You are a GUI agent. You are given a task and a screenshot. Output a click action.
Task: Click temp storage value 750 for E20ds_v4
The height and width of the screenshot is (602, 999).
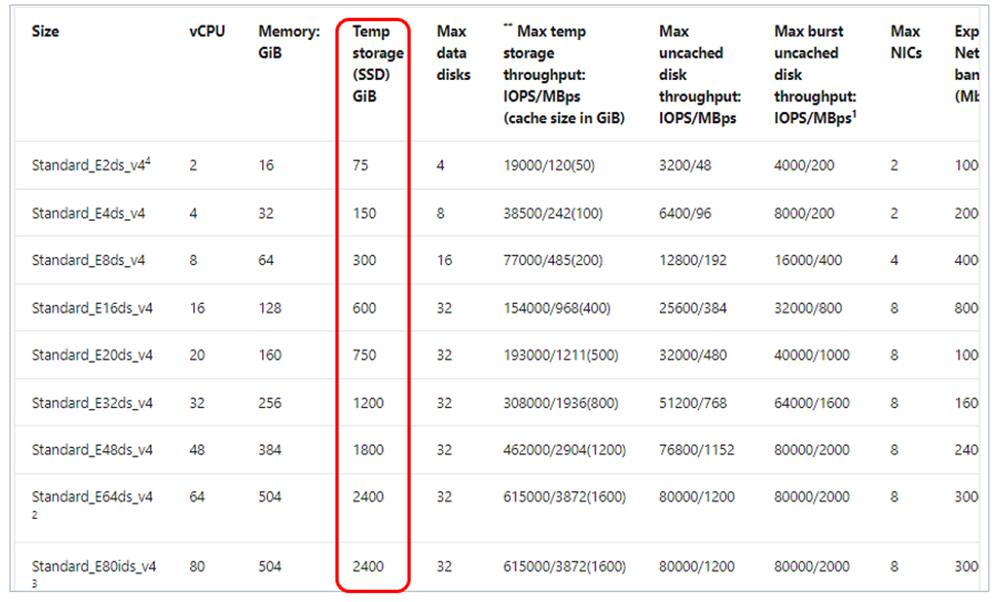pos(364,355)
